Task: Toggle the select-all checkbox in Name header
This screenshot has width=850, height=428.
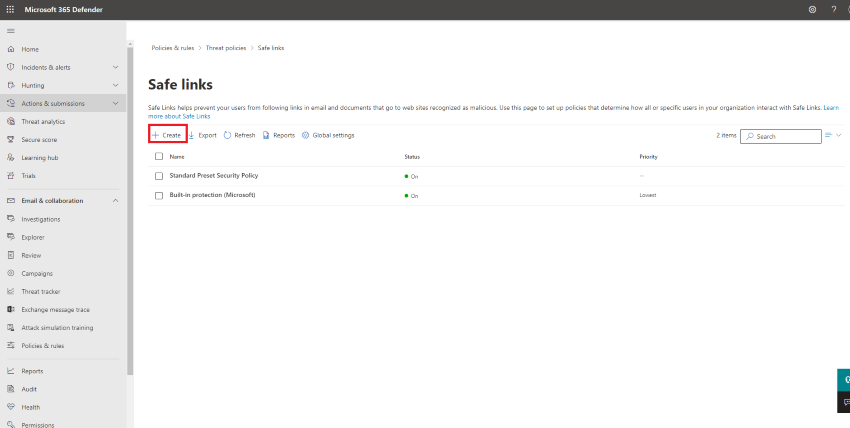Action: (159, 157)
